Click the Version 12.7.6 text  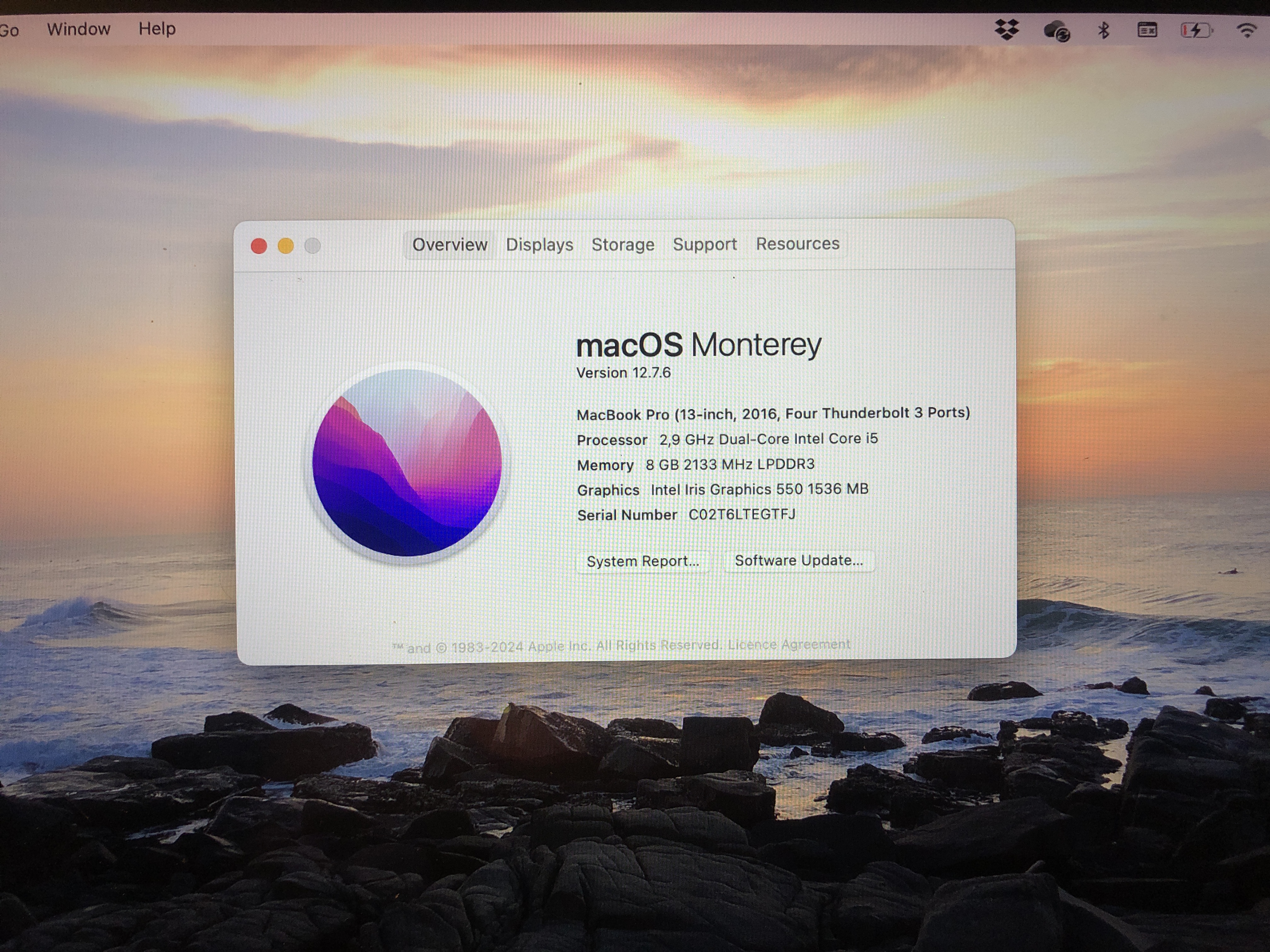[624, 373]
